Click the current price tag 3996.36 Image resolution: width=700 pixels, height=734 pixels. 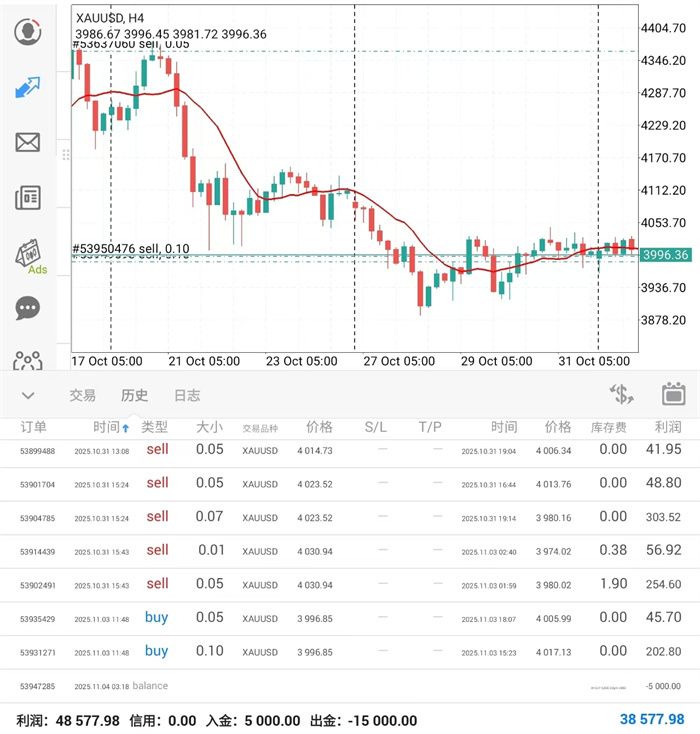(665, 255)
